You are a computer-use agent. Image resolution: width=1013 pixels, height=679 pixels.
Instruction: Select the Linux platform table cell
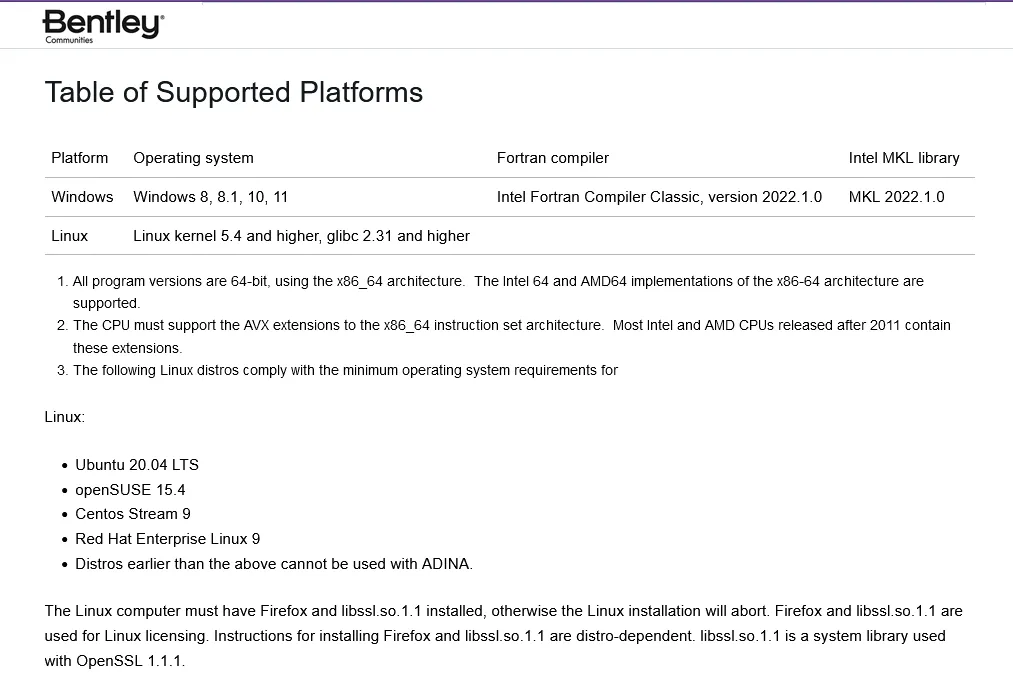[x=70, y=236]
